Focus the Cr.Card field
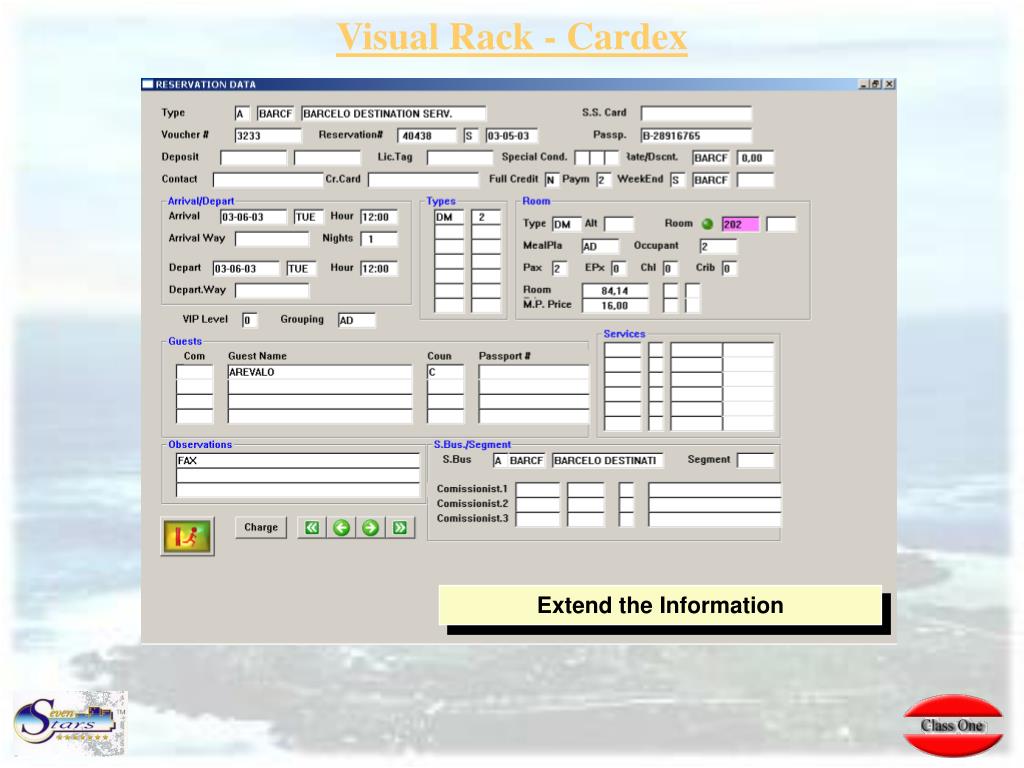 click(423, 180)
